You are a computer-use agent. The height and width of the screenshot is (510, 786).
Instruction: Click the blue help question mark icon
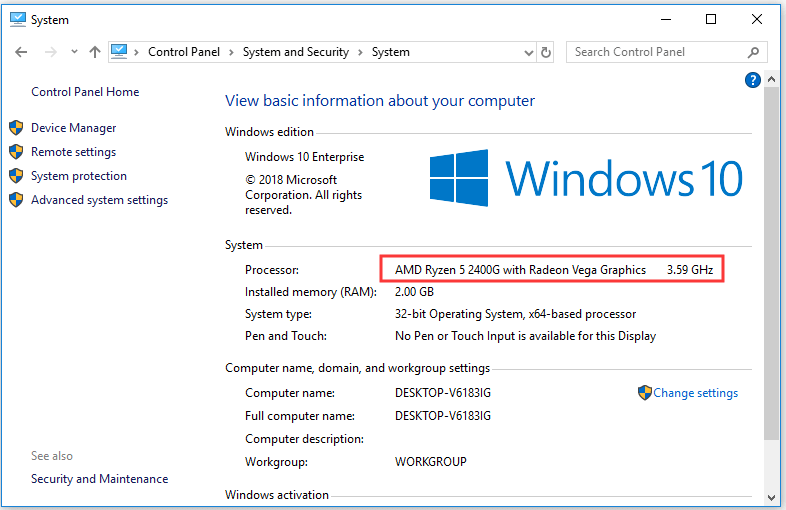(754, 80)
